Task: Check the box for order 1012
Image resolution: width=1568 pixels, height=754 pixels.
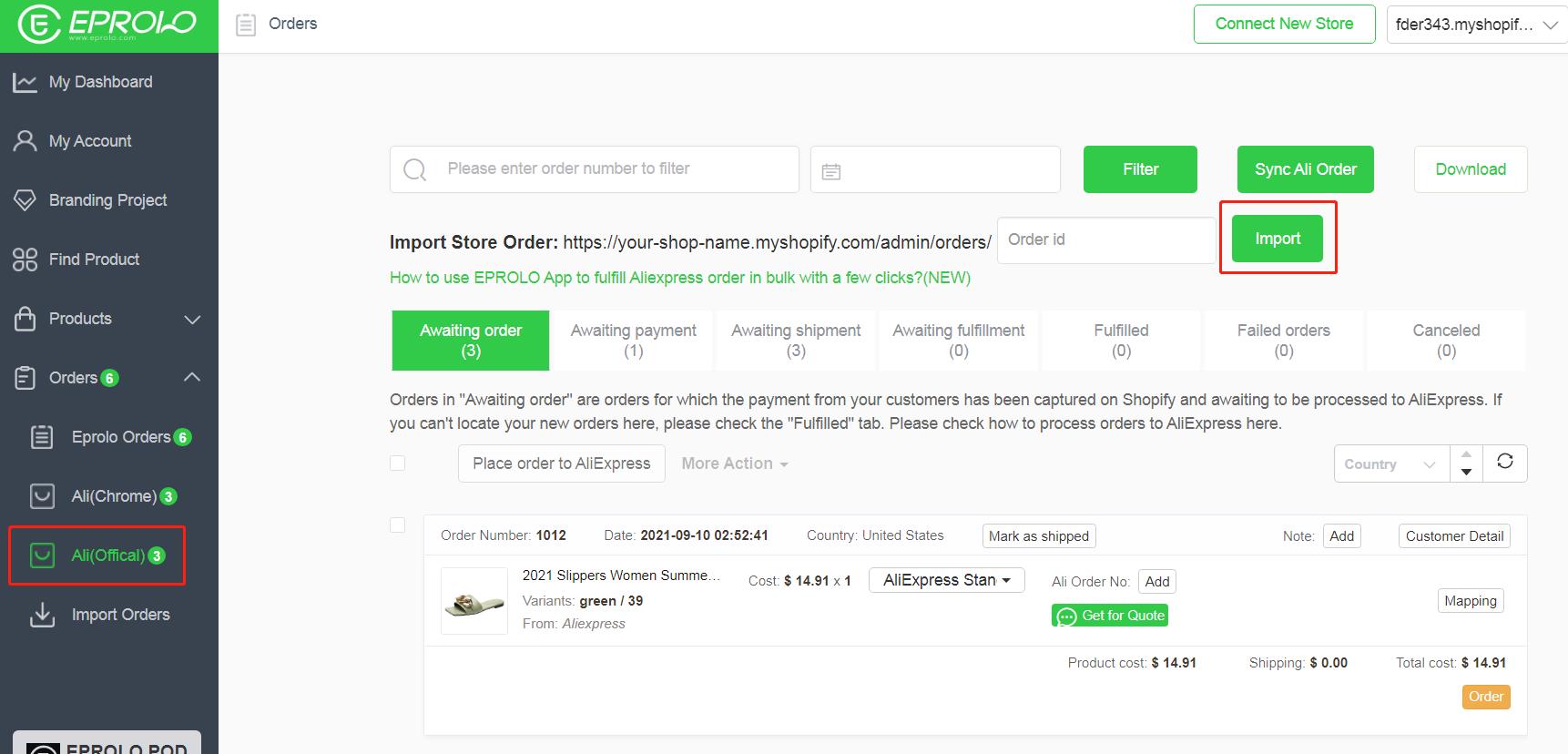Action: pyautogui.click(x=397, y=525)
